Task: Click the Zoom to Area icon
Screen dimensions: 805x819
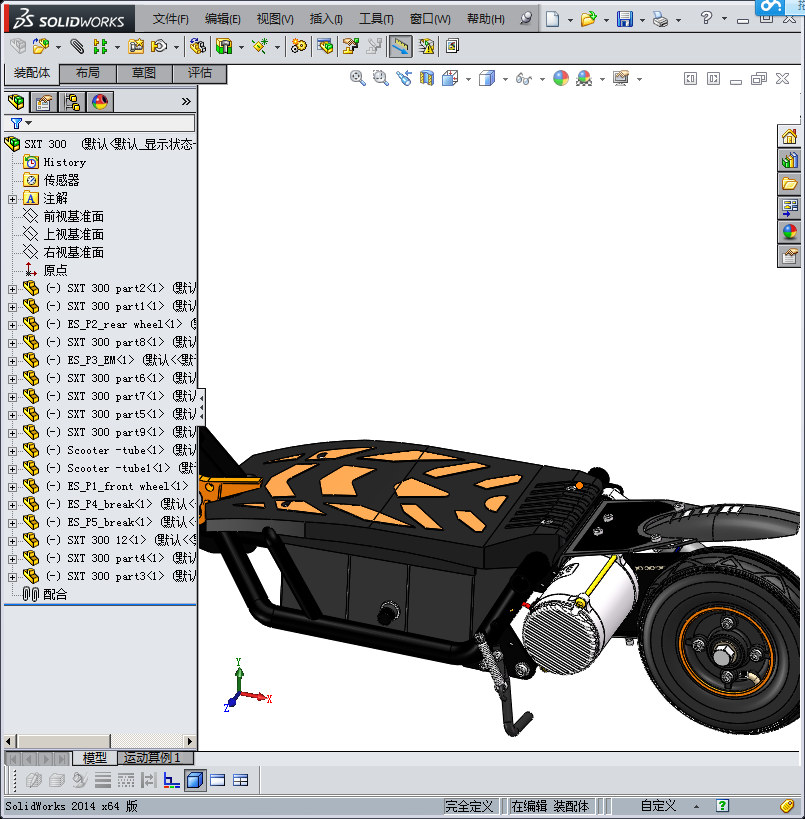Action: (380, 78)
